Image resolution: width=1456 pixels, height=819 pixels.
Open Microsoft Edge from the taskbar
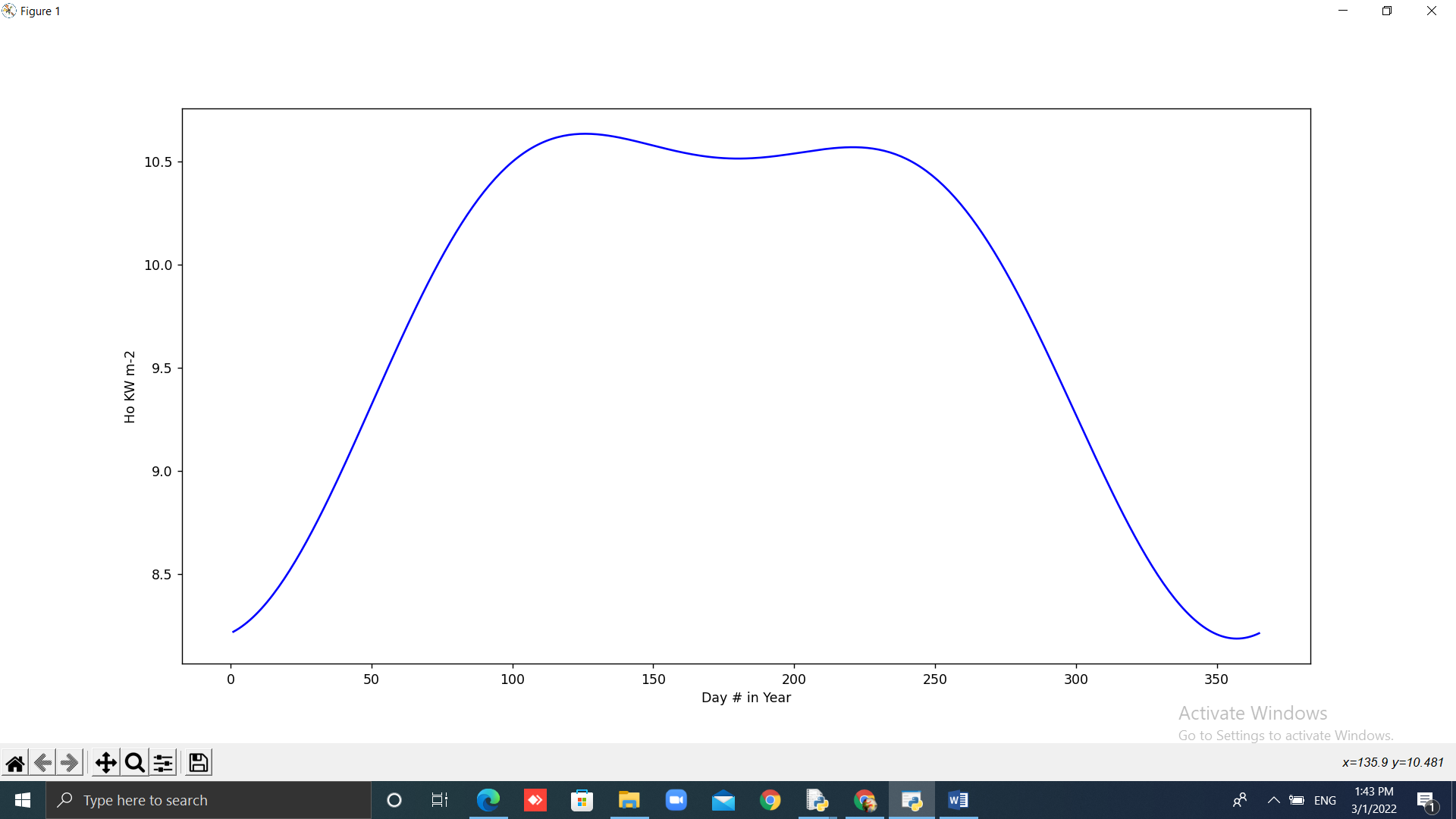(489, 800)
